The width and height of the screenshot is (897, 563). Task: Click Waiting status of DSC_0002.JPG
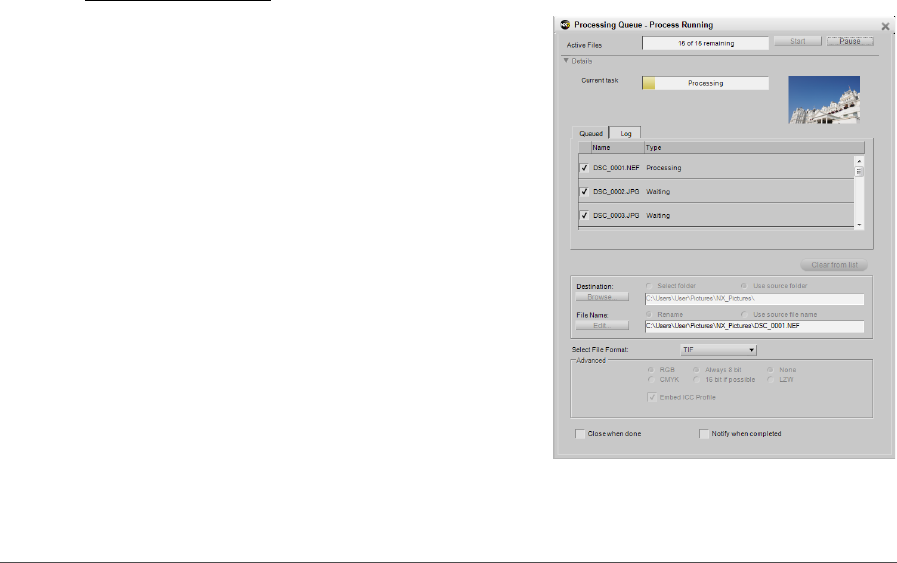point(658,192)
